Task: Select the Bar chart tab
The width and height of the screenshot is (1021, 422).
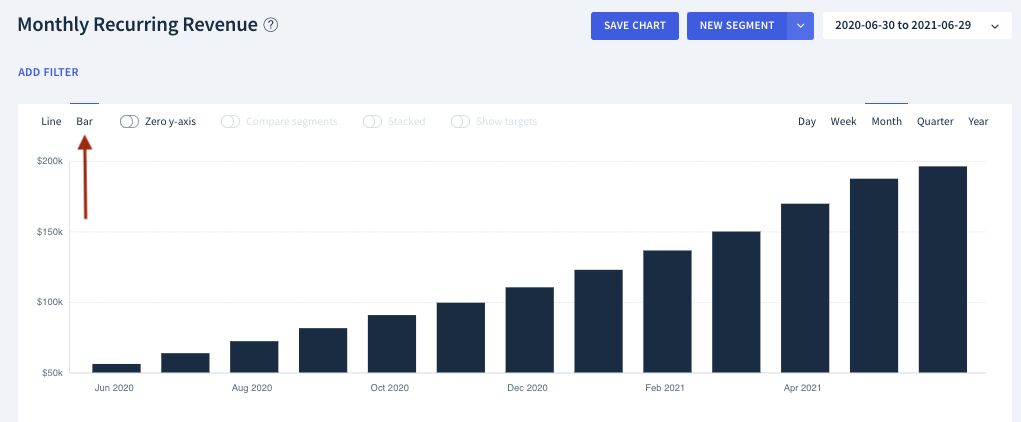Action: [85, 121]
